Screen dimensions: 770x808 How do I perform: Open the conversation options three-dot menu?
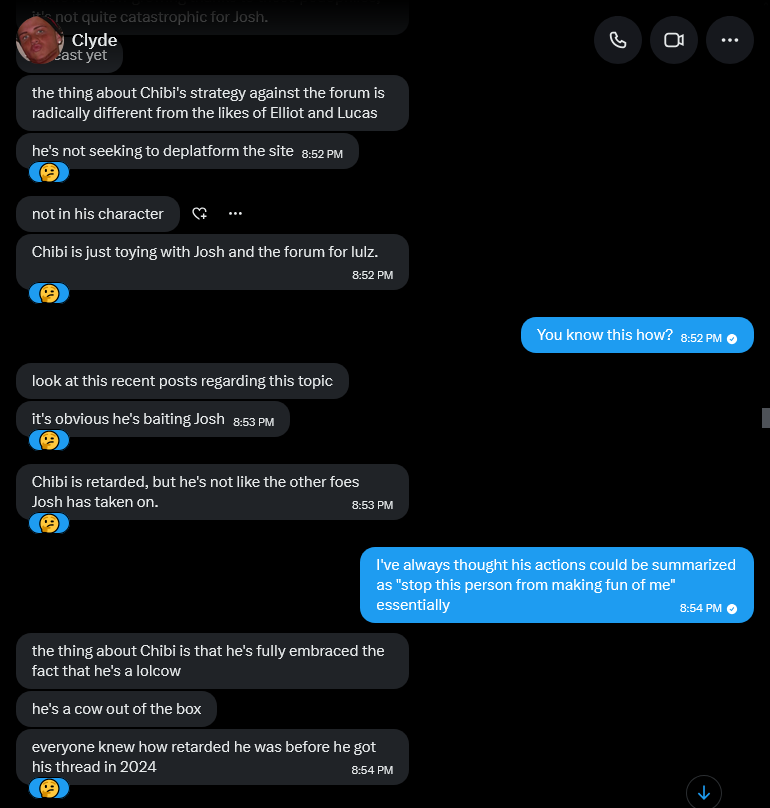click(x=729, y=40)
